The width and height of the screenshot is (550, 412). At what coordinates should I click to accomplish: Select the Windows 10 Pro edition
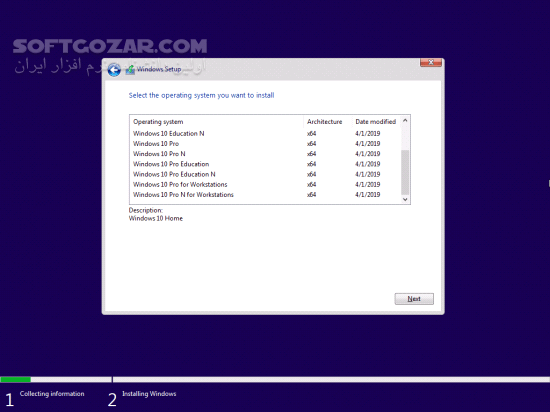pyautogui.click(x=265, y=143)
